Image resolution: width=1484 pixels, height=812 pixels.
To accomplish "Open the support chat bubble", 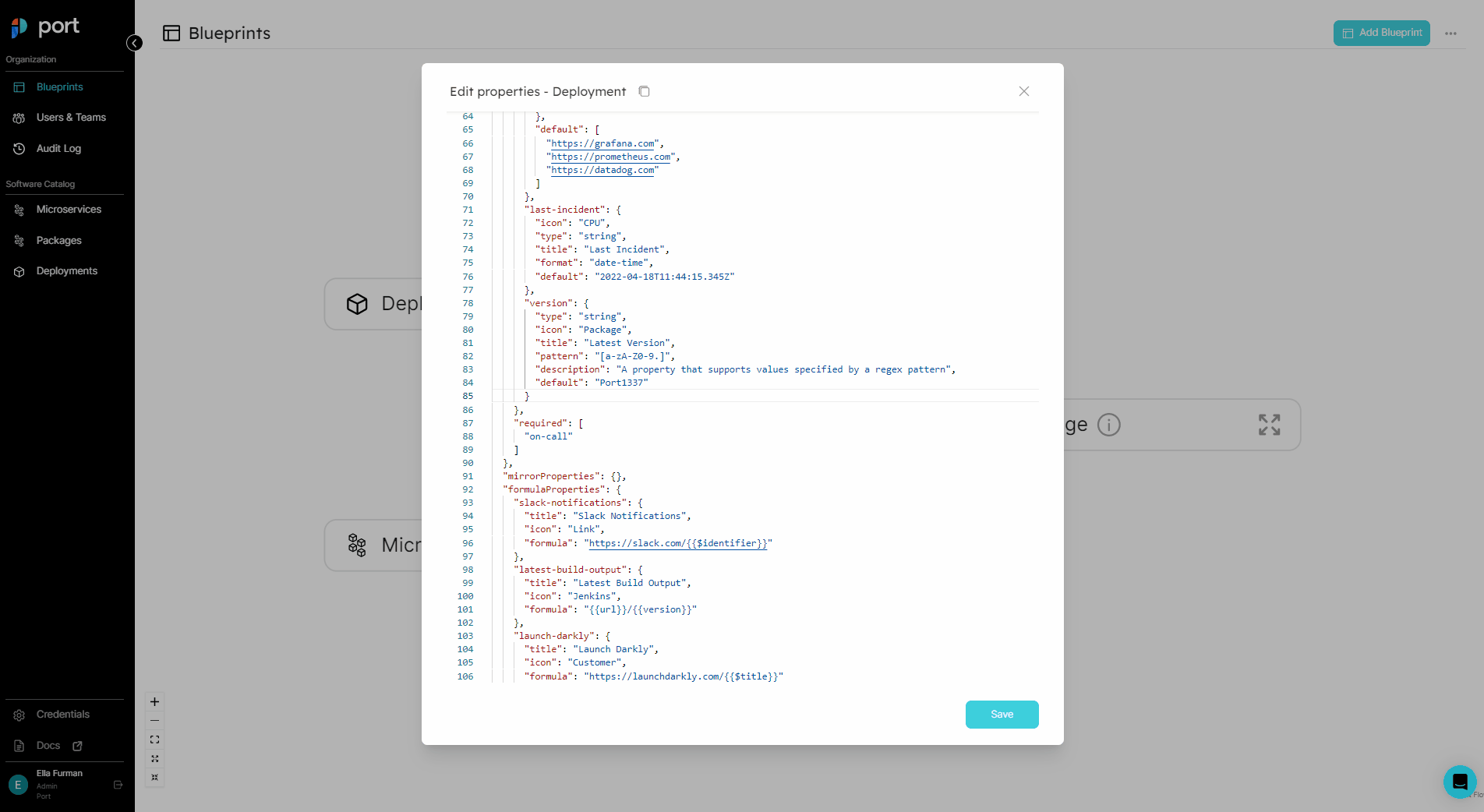I will (1459, 781).
